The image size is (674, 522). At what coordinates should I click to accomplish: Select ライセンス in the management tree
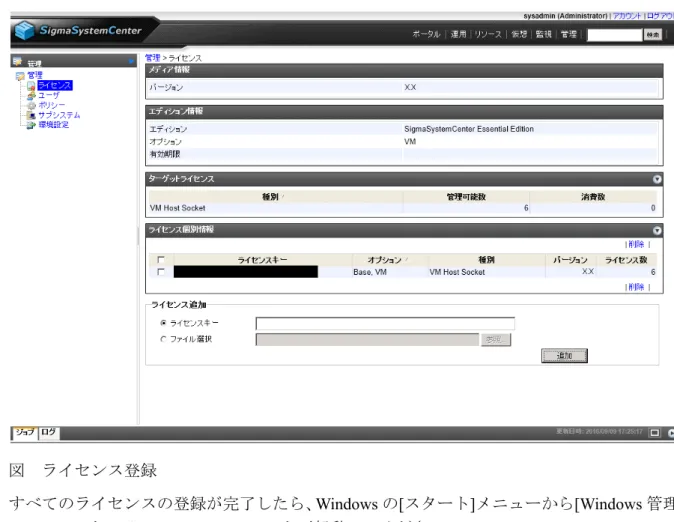(55, 85)
